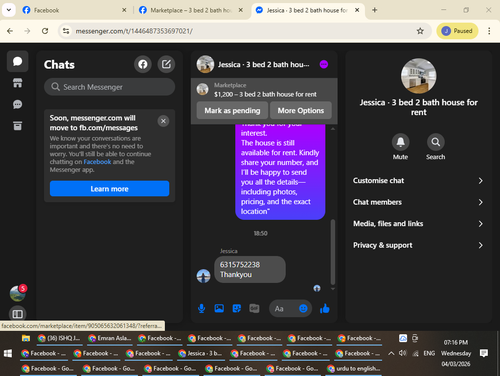Collapse sidebar using the panel icon
Viewport: 500px width, 376px height.
[17, 314]
